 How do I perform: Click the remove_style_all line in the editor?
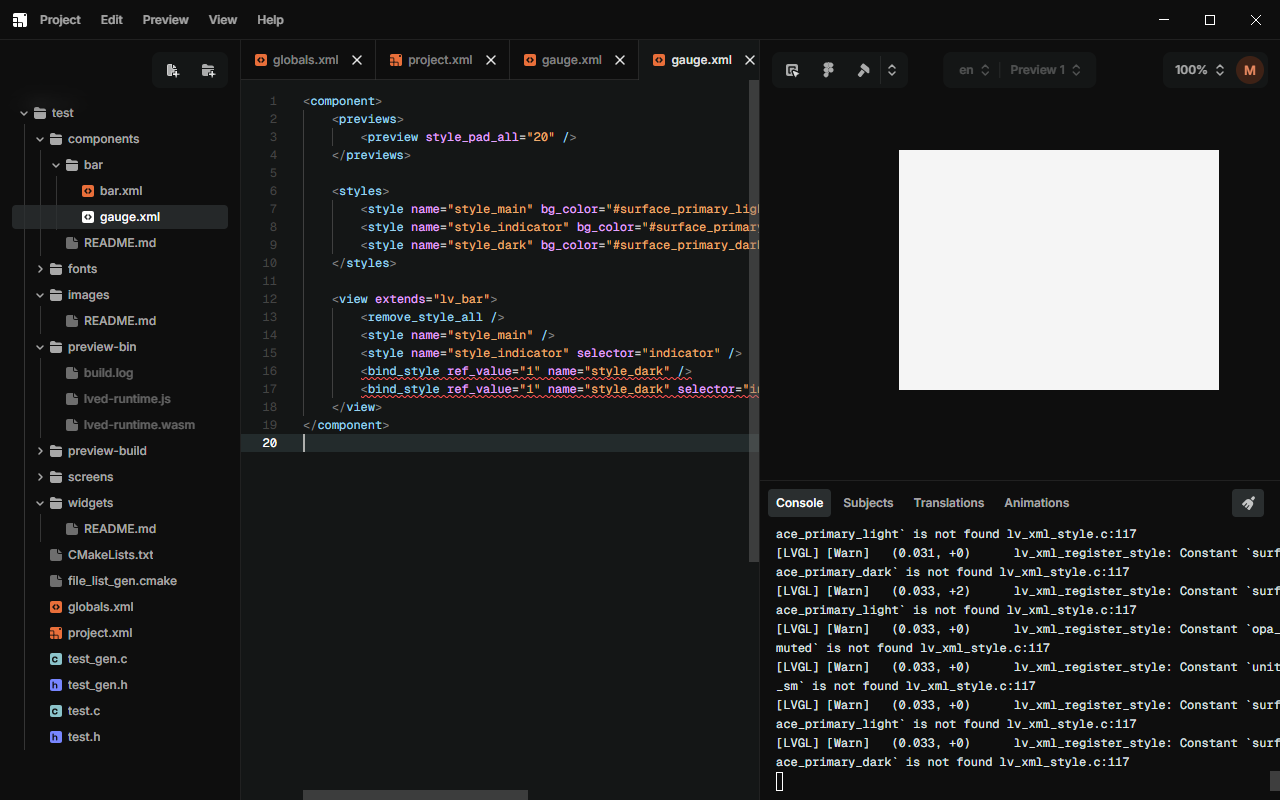pyautogui.click(x=432, y=317)
